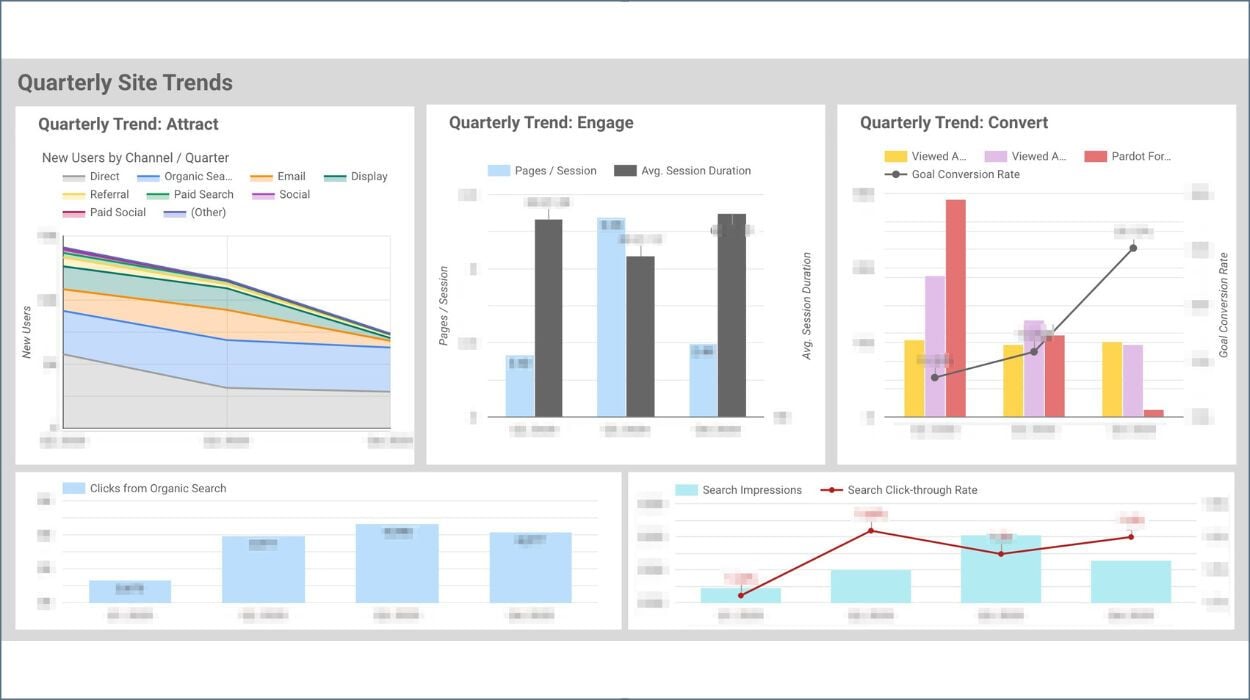Click the highest Search Click-through Rate point
1250x700 pixels.
(871, 530)
